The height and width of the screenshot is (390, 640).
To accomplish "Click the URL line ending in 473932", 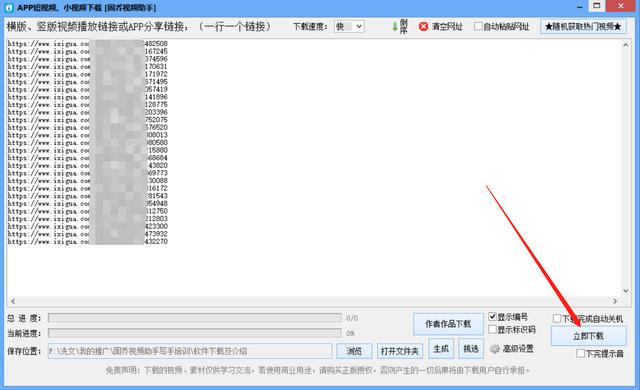I will point(87,234).
